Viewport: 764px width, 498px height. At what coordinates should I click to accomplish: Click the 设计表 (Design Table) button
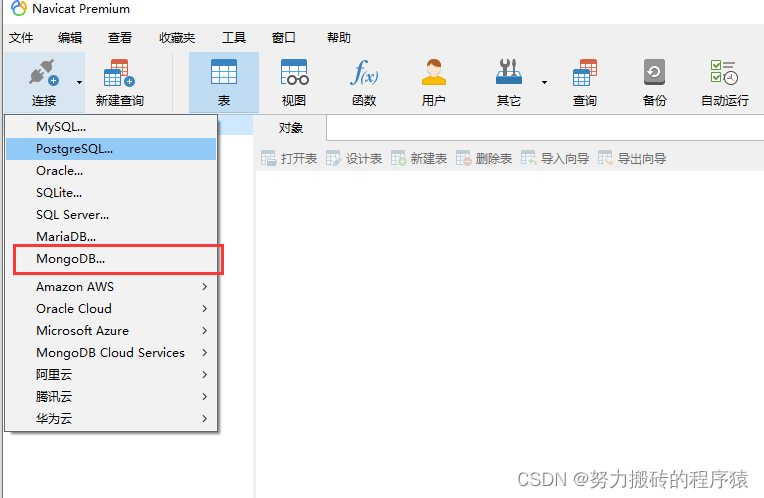(x=354, y=158)
